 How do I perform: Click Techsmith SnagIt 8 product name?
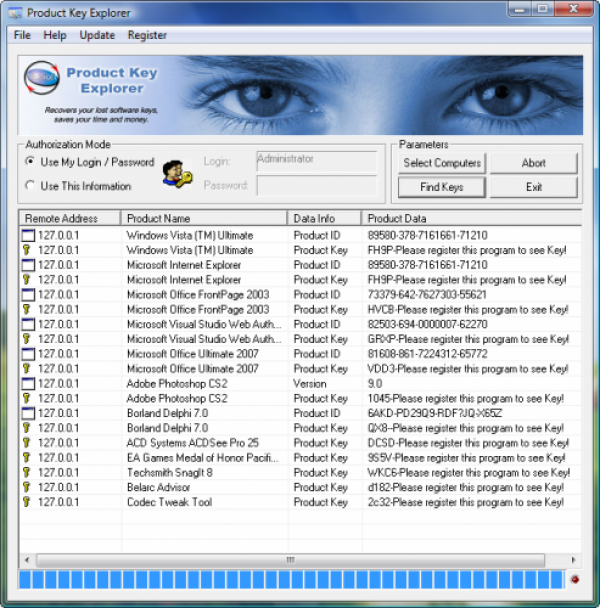169,473
